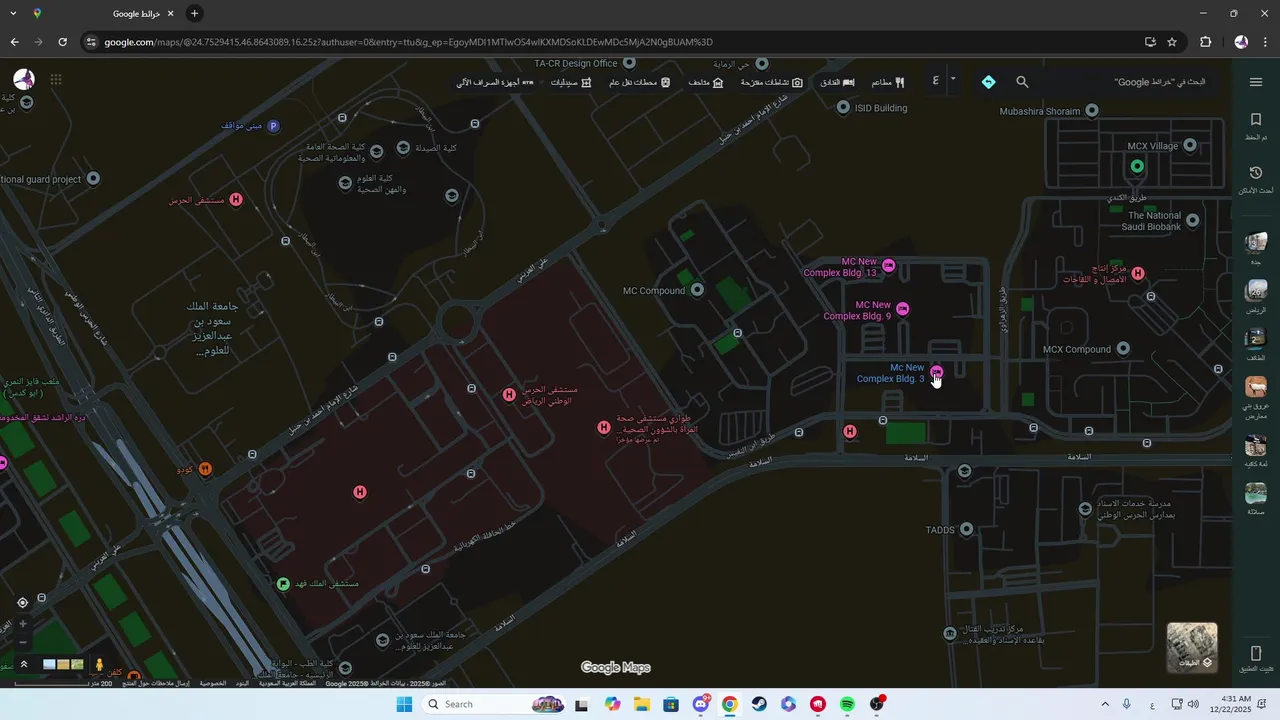1280x720 pixels.
Task: Expand the language dropdown arrow beside ع
Action: (x=953, y=80)
